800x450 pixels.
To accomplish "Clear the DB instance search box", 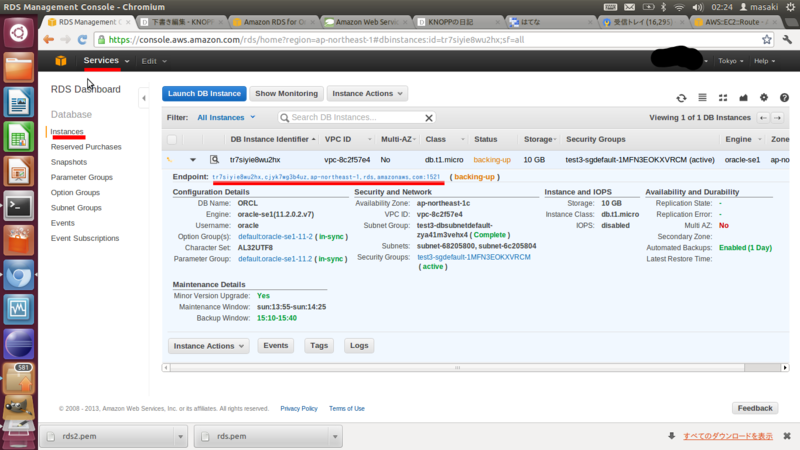I will (x=429, y=118).
